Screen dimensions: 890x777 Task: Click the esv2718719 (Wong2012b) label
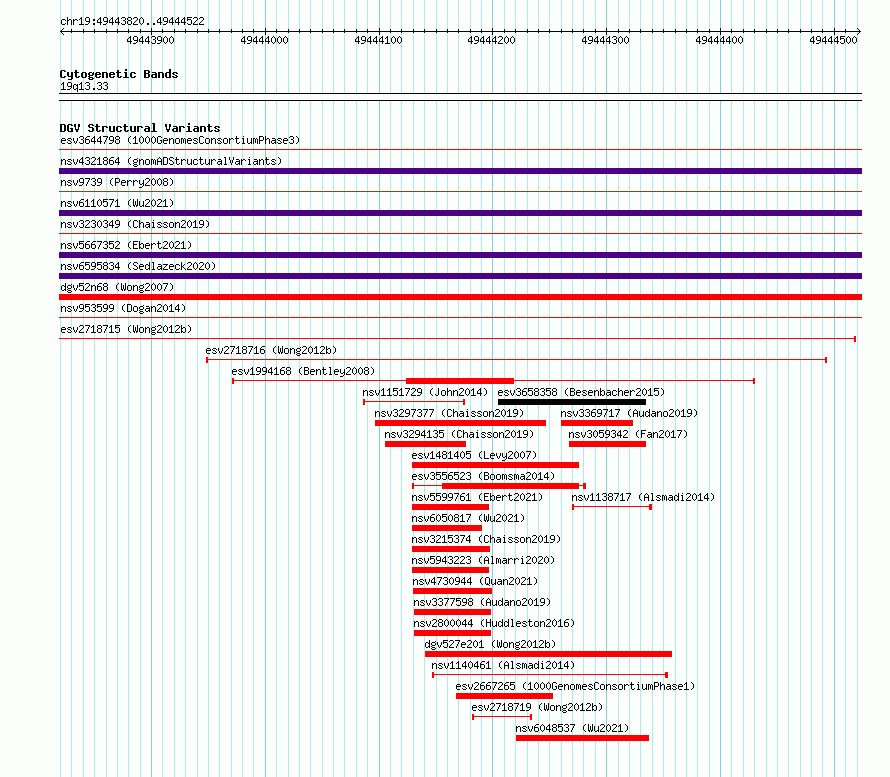click(537, 707)
